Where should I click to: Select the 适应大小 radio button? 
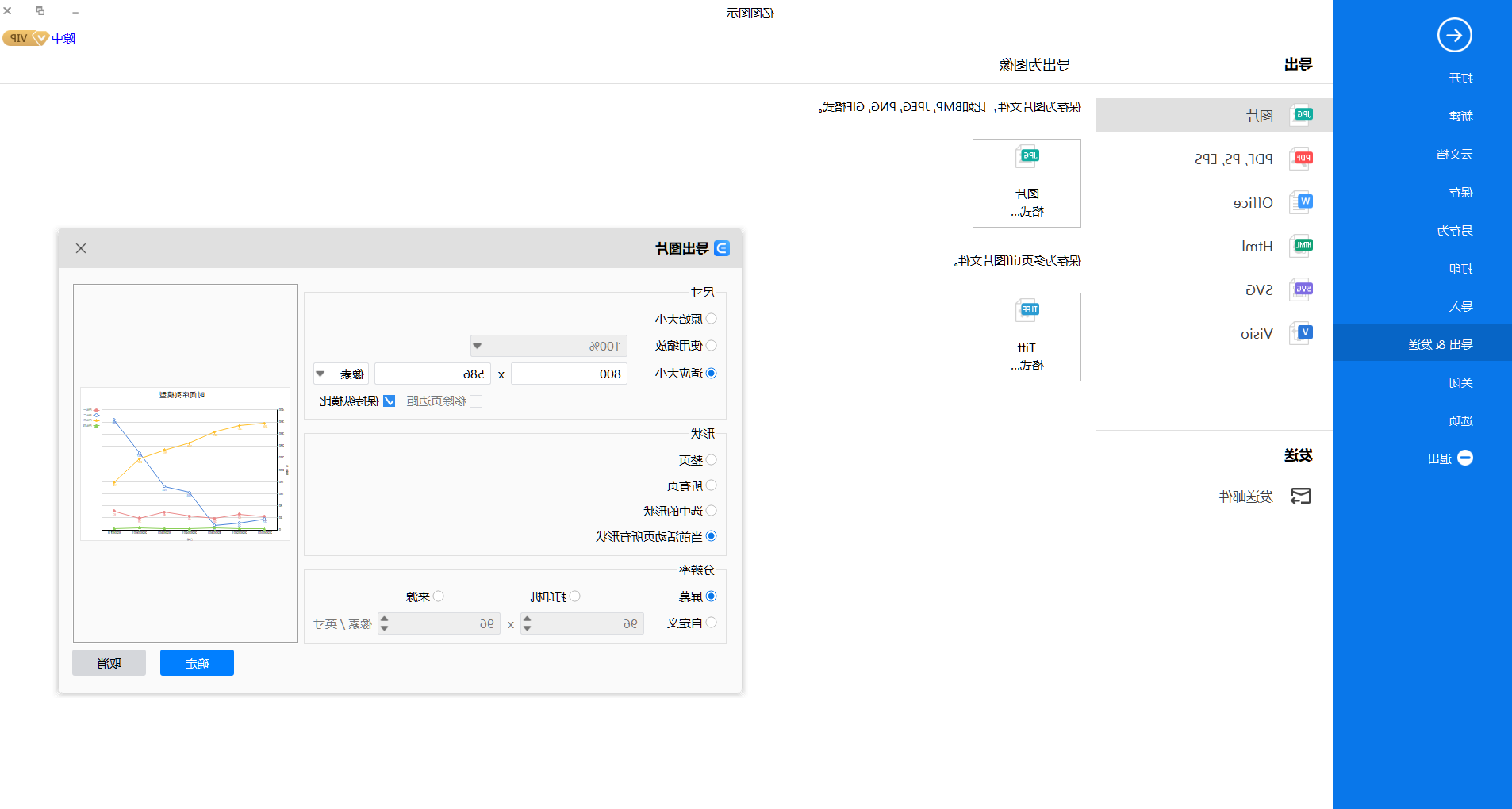(x=711, y=374)
